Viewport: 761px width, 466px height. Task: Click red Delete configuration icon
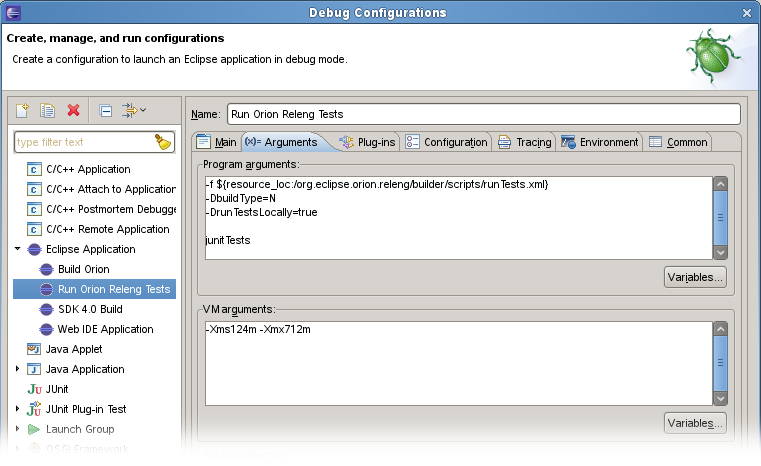click(x=73, y=110)
